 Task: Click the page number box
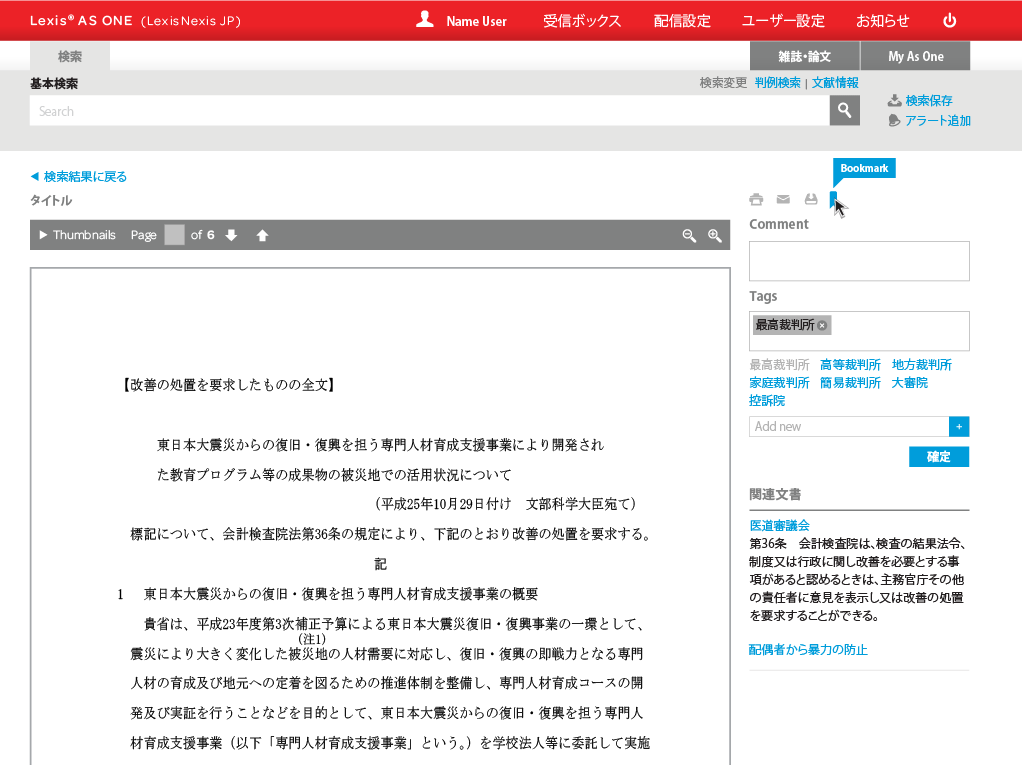(174, 235)
